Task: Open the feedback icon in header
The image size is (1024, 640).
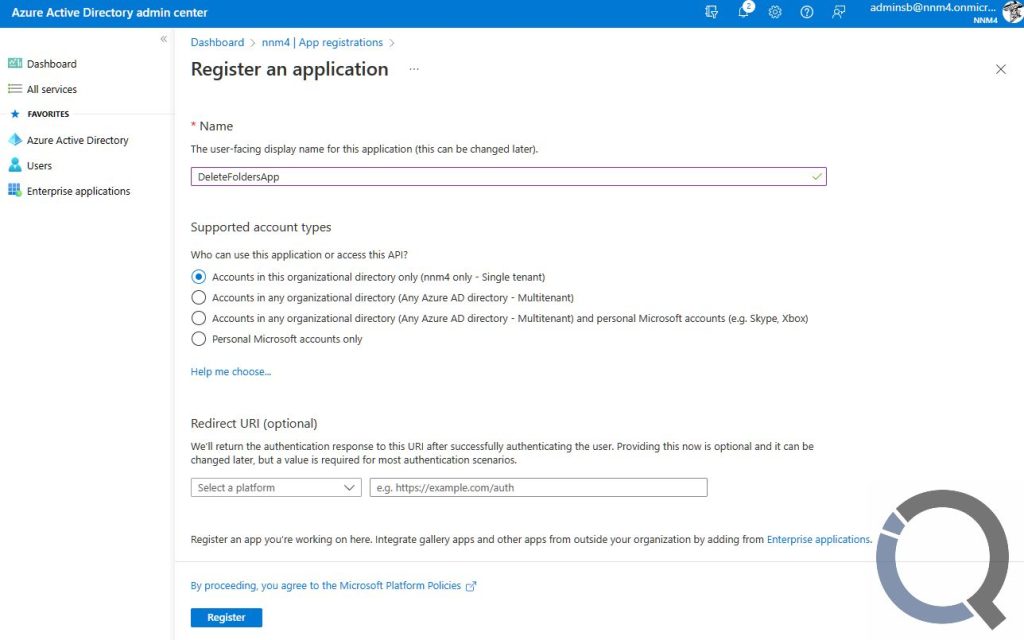Action: pos(839,12)
